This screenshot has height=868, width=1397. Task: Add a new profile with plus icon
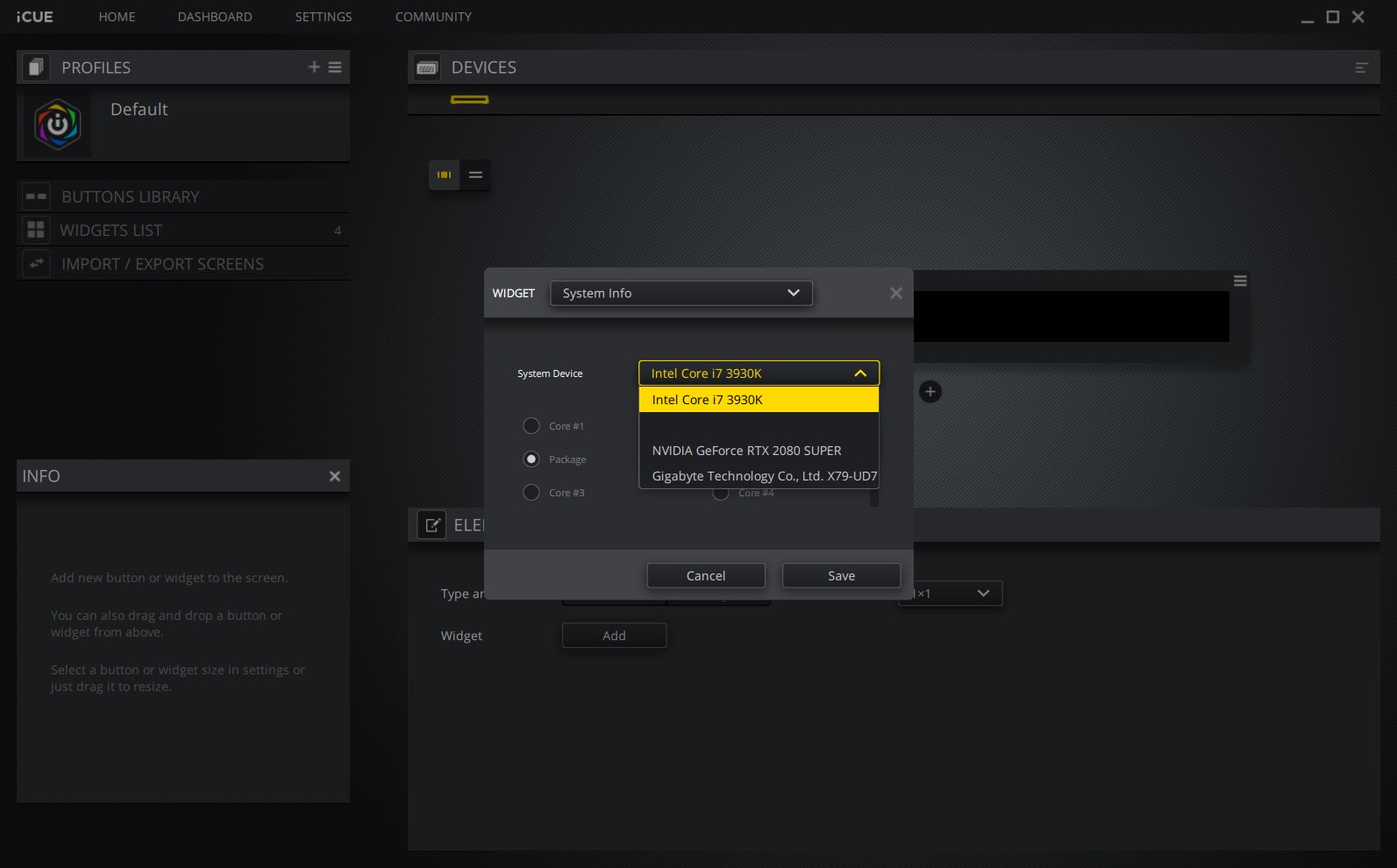314,67
